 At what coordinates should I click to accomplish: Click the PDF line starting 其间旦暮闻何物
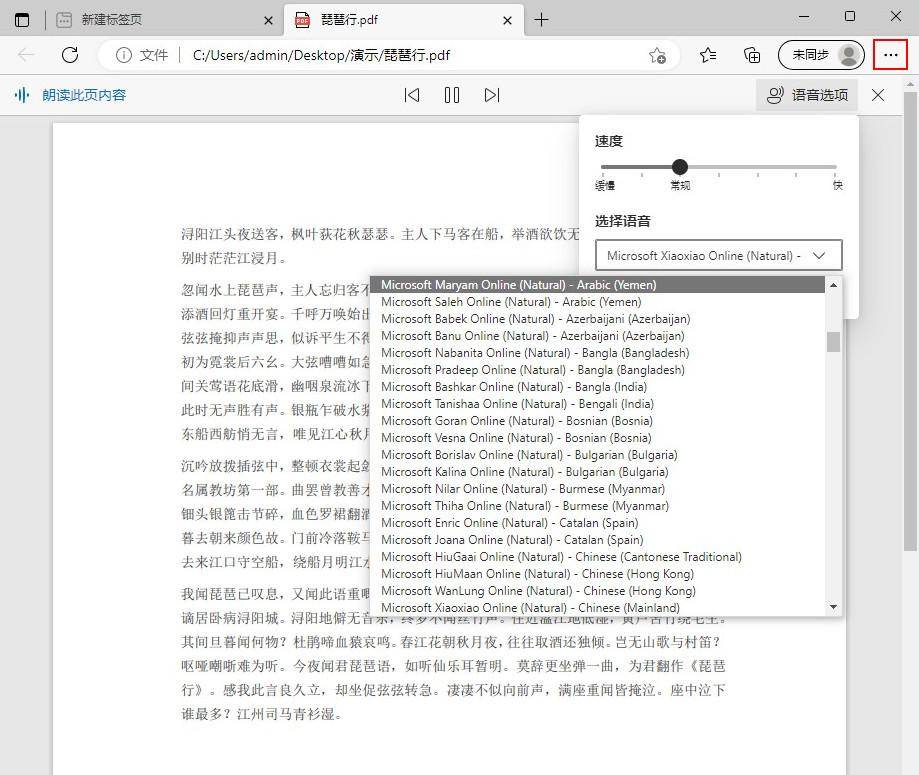[451, 642]
